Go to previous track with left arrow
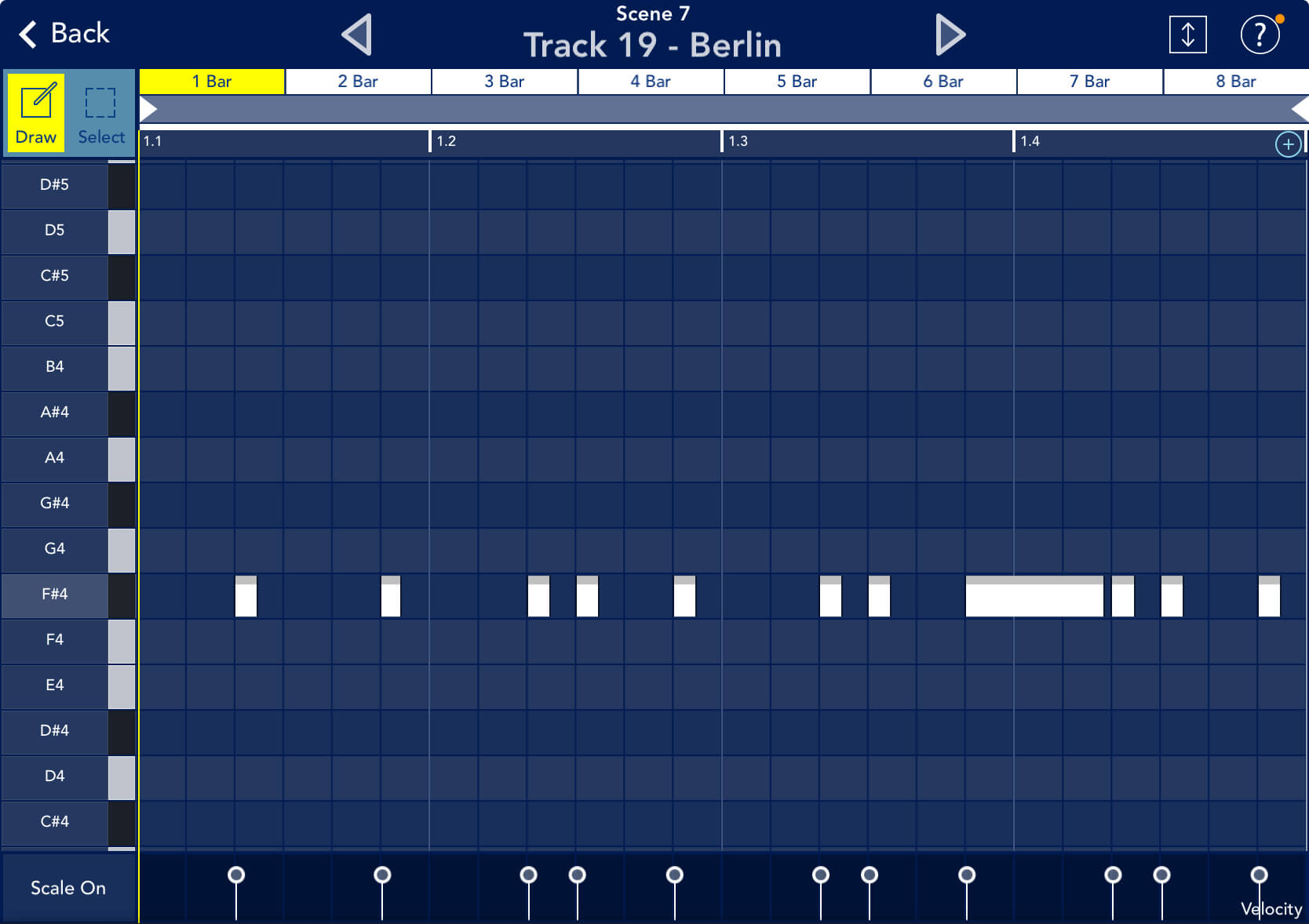The width and height of the screenshot is (1309, 924). (x=357, y=35)
